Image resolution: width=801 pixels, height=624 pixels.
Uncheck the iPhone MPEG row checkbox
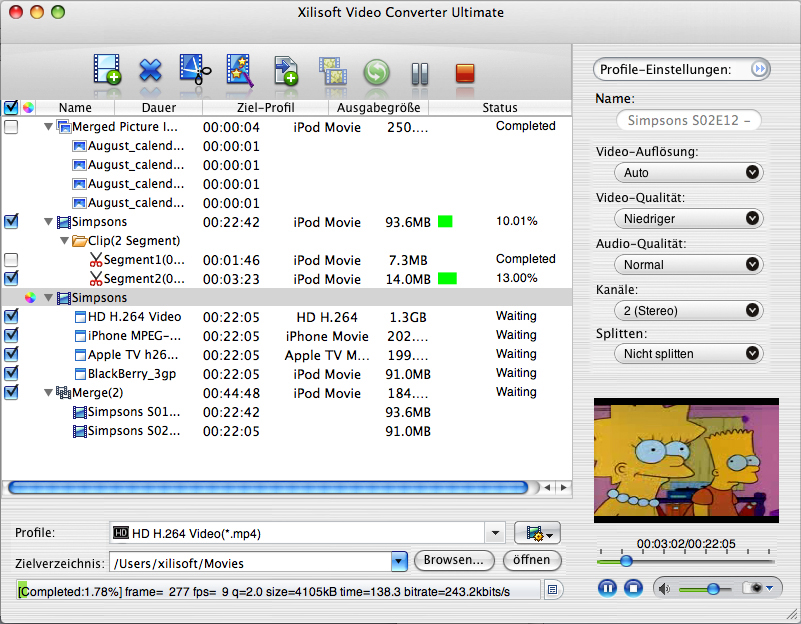tap(11, 335)
